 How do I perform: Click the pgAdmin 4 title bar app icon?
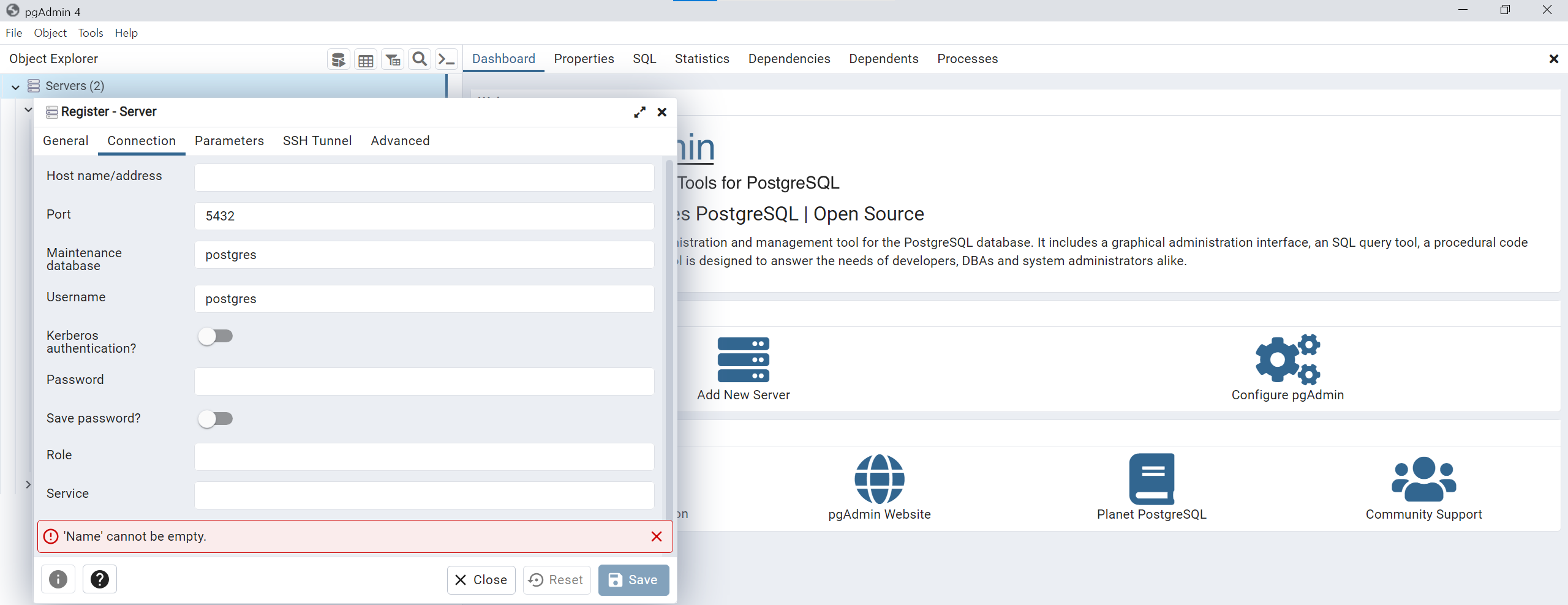point(13,11)
